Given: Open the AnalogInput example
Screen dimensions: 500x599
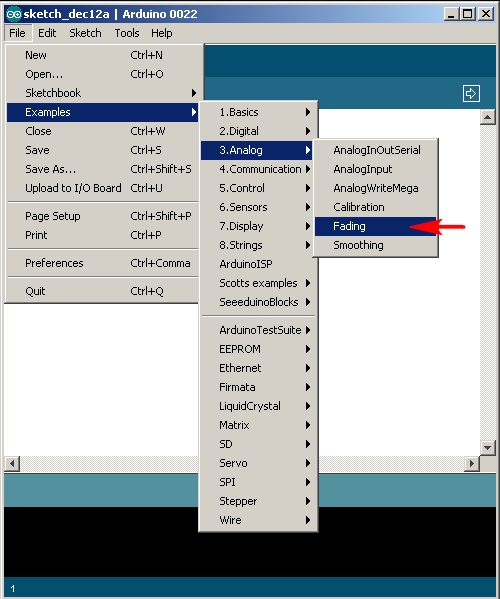Looking at the screenshot, I should (x=375, y=169).
